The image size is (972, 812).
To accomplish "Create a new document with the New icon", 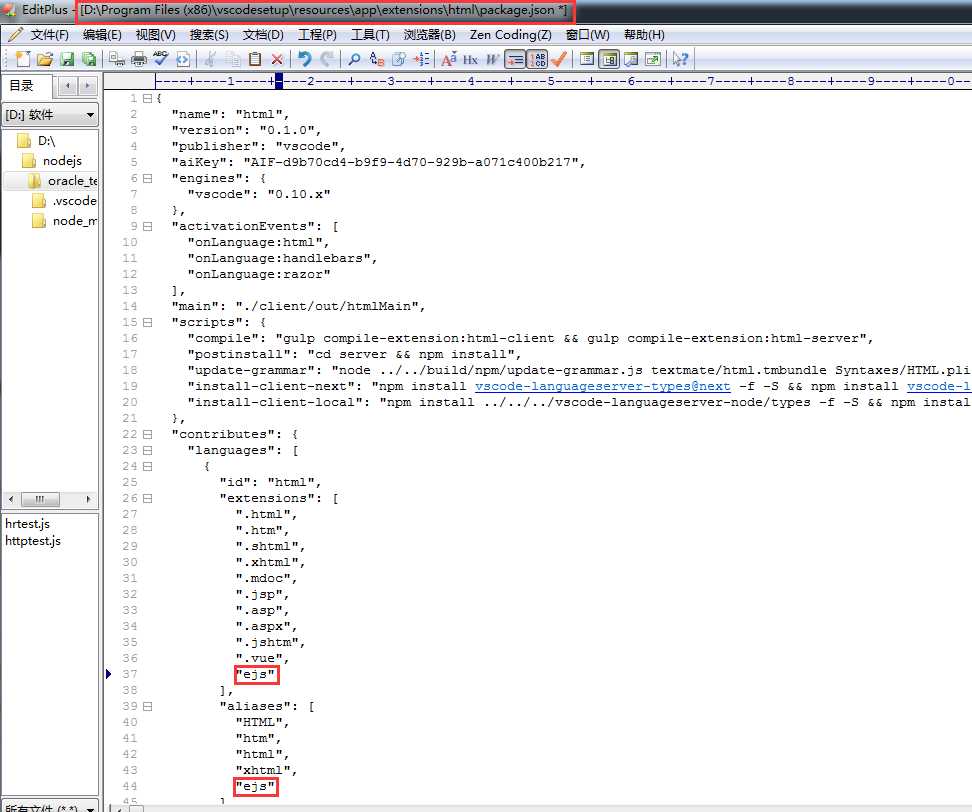I will 22,59.
